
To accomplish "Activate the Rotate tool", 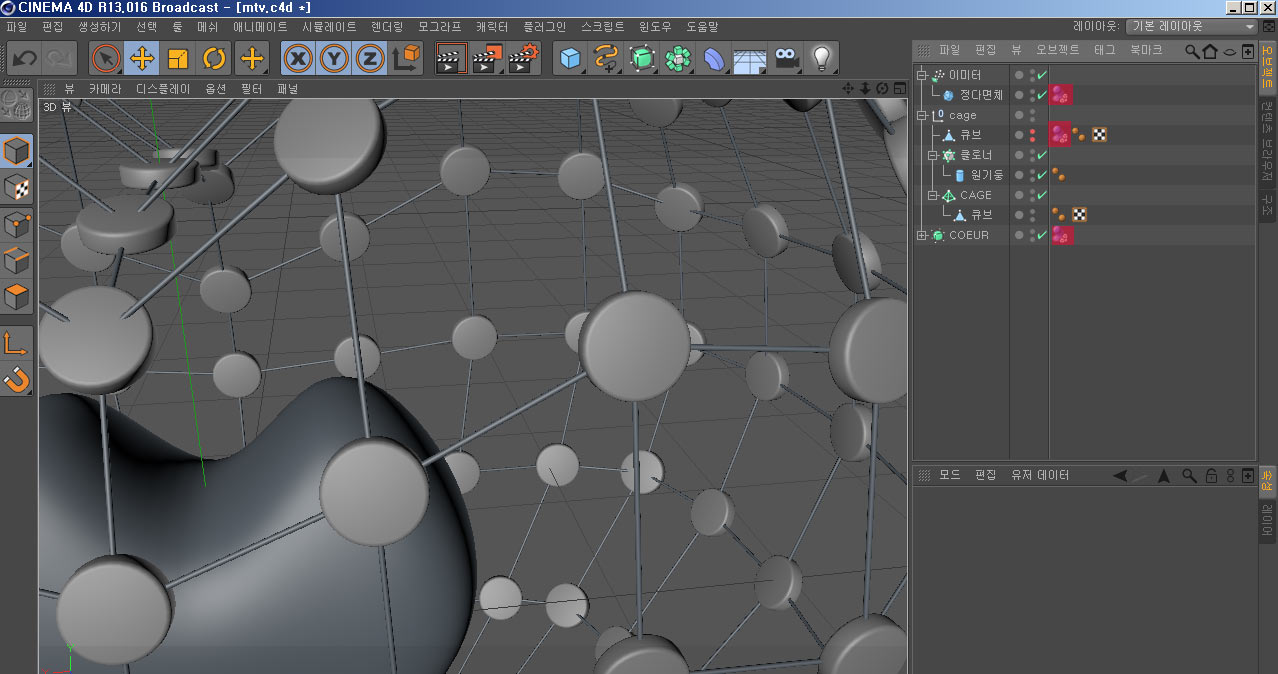I will click(x=215, y=58).
